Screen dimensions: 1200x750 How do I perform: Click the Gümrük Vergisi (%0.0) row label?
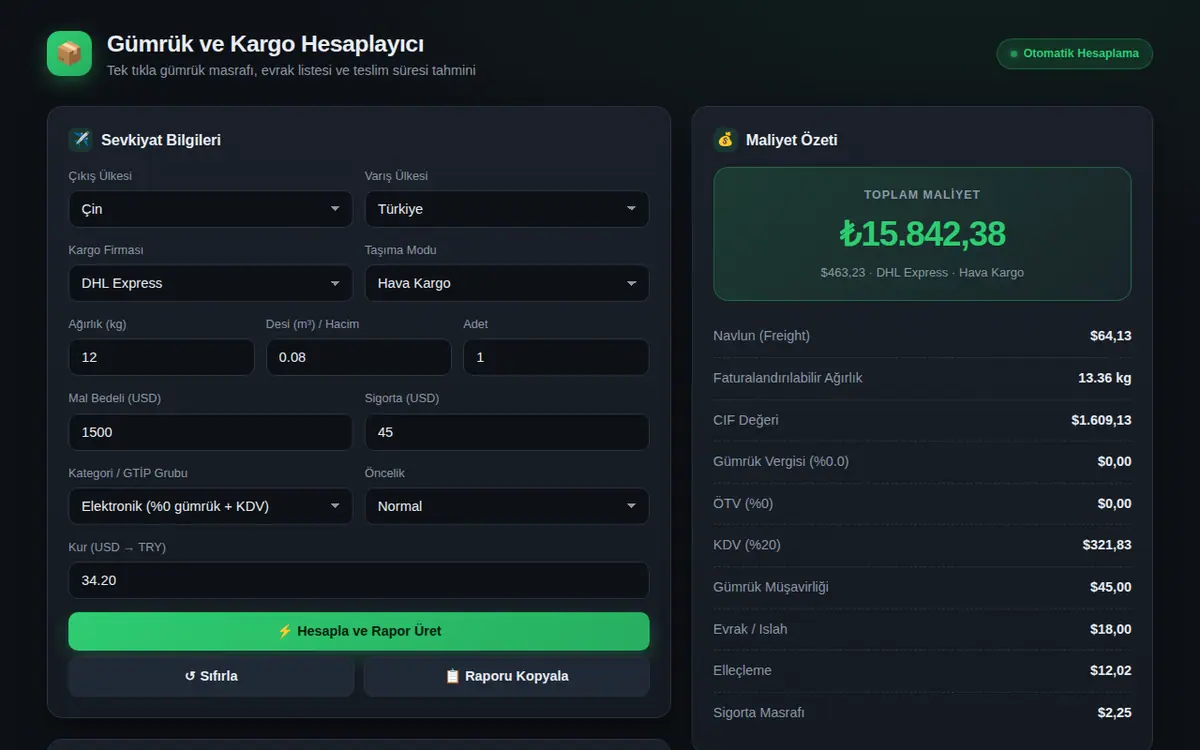781,461
